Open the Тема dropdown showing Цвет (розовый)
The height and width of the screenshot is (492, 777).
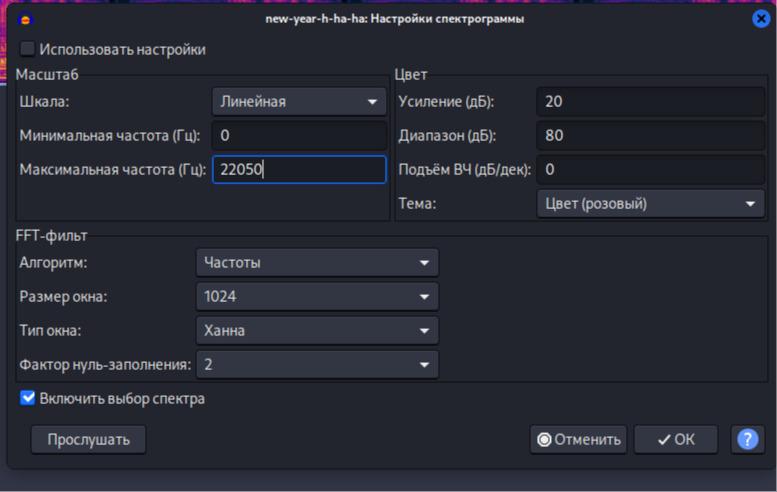650,204
